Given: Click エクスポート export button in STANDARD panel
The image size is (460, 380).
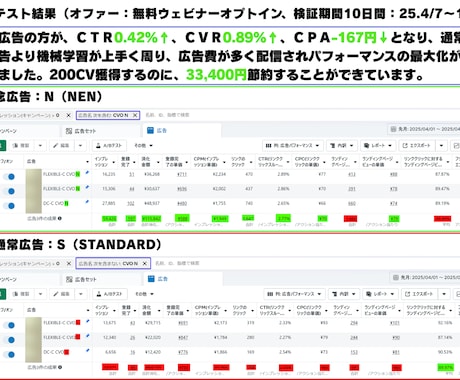Looking at the screenshot, I should tap(419, 294).
